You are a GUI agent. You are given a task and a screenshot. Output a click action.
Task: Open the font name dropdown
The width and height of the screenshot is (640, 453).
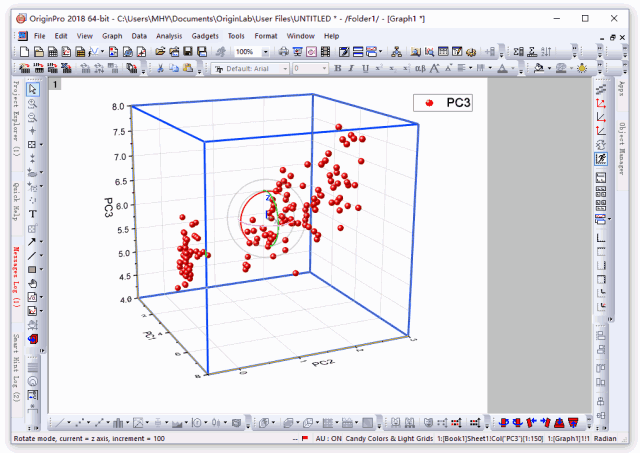tap(285, 69)
